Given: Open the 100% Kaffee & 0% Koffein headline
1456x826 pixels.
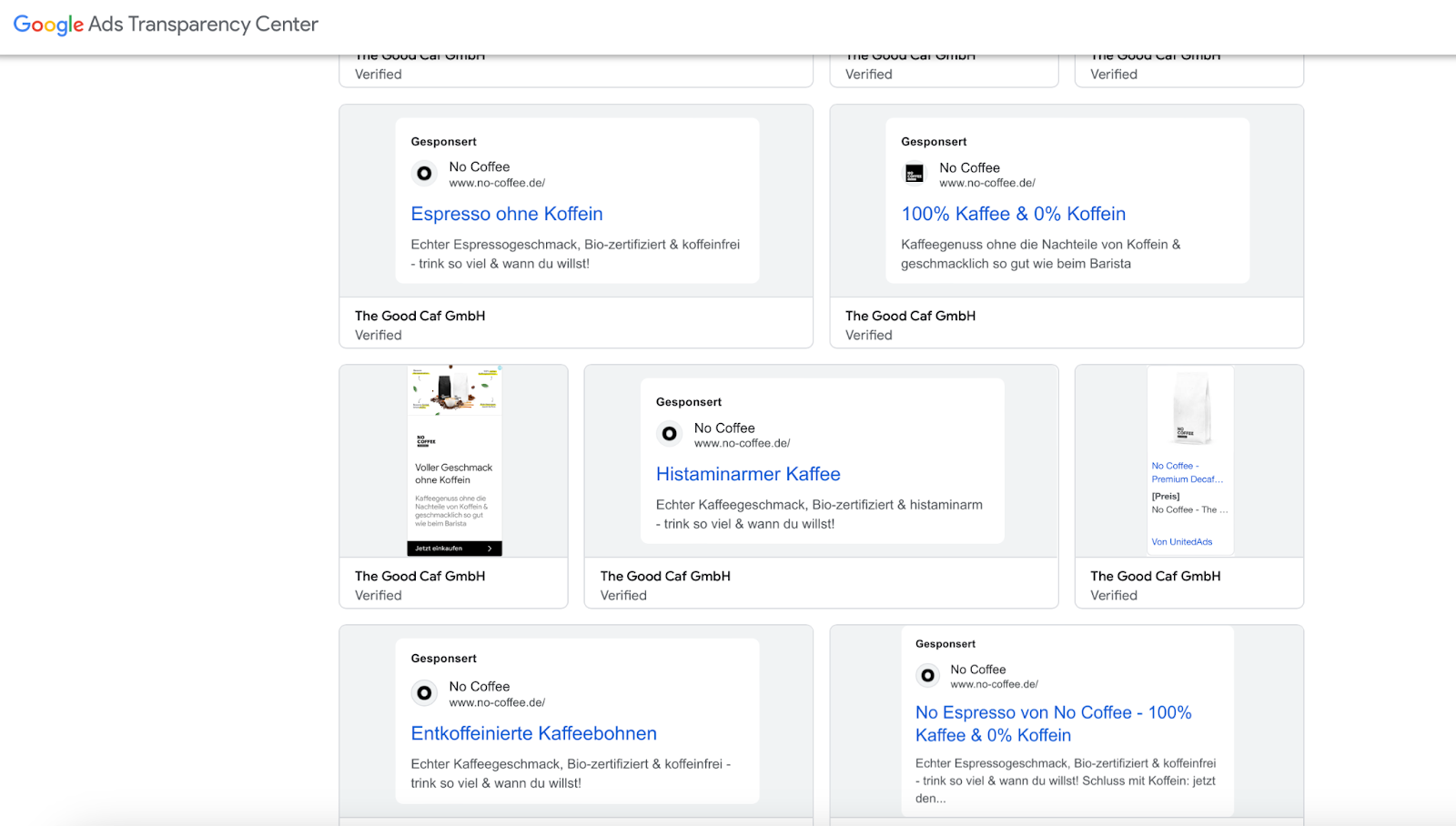Looking at the screenshot, I should click(1014, 214).
